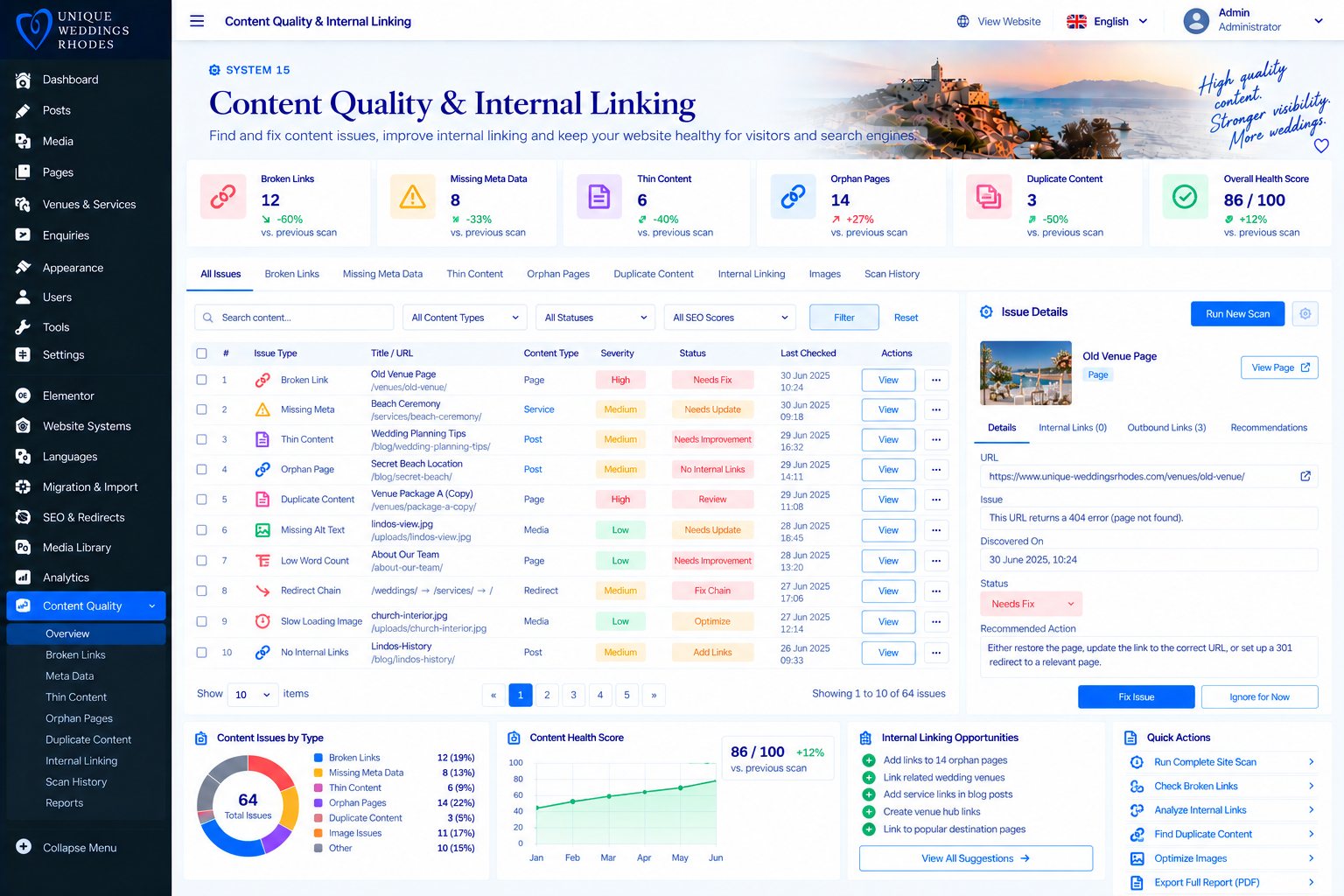
Task: Click the Broken Links stat card icon
Action: point(223,197)
